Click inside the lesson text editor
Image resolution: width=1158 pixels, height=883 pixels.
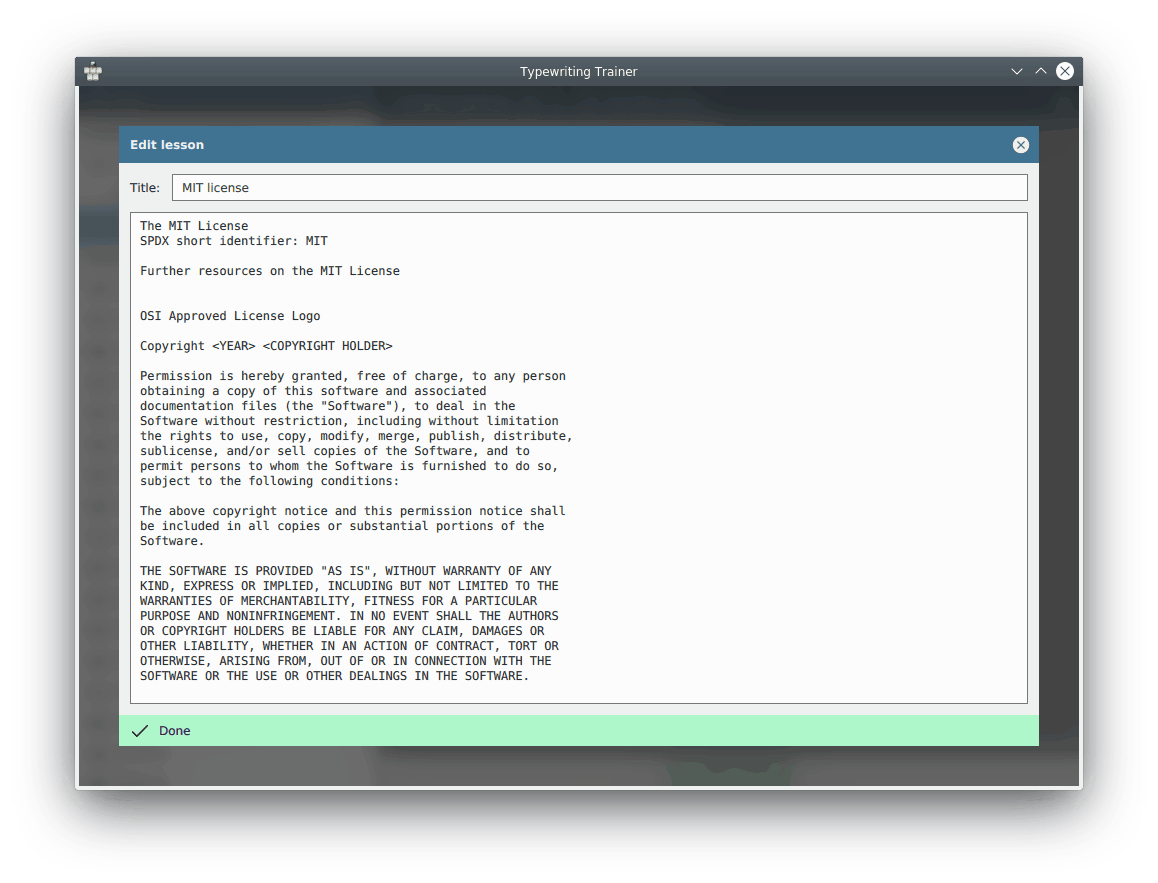pos(578,458)
